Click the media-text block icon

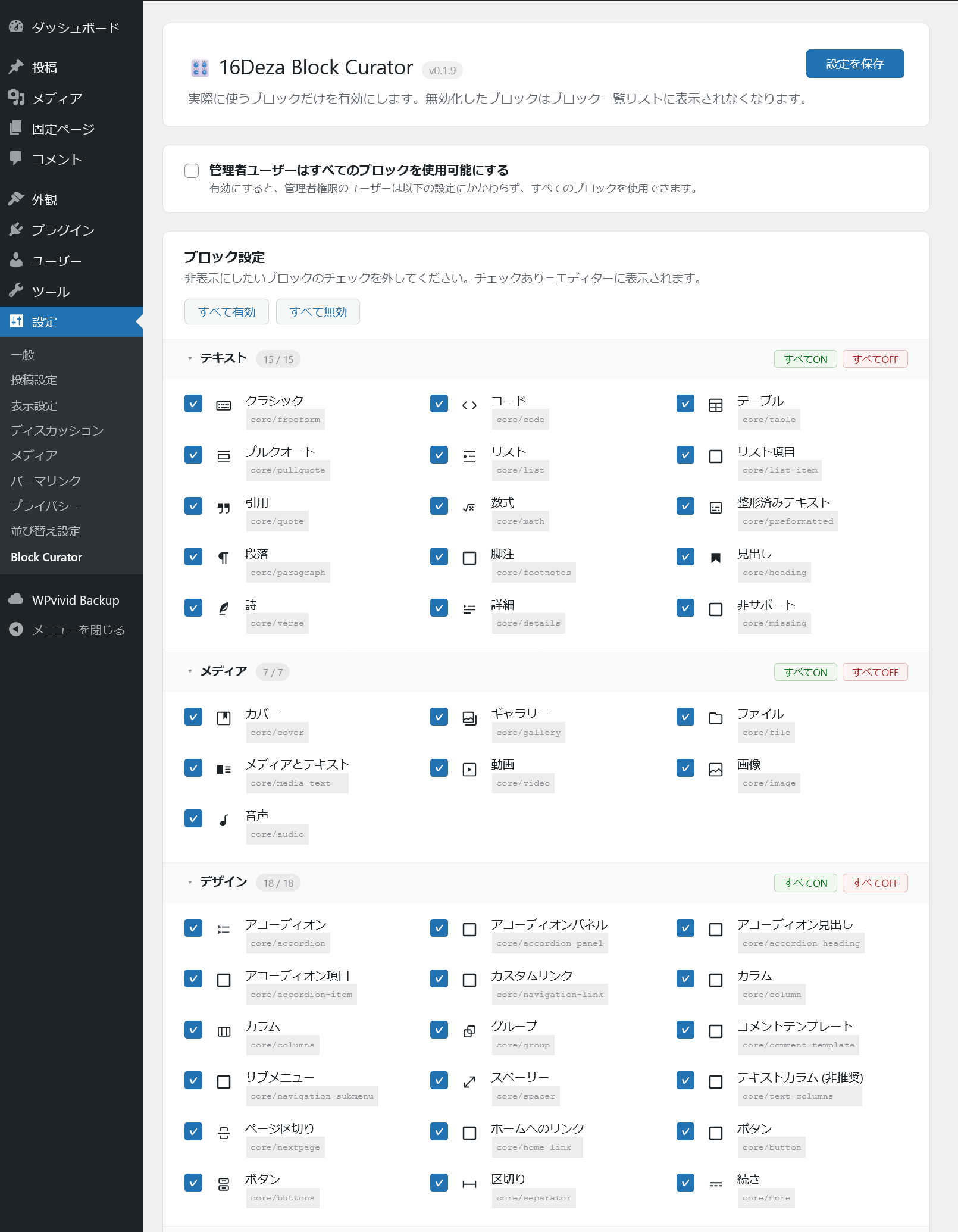point(224,770)
